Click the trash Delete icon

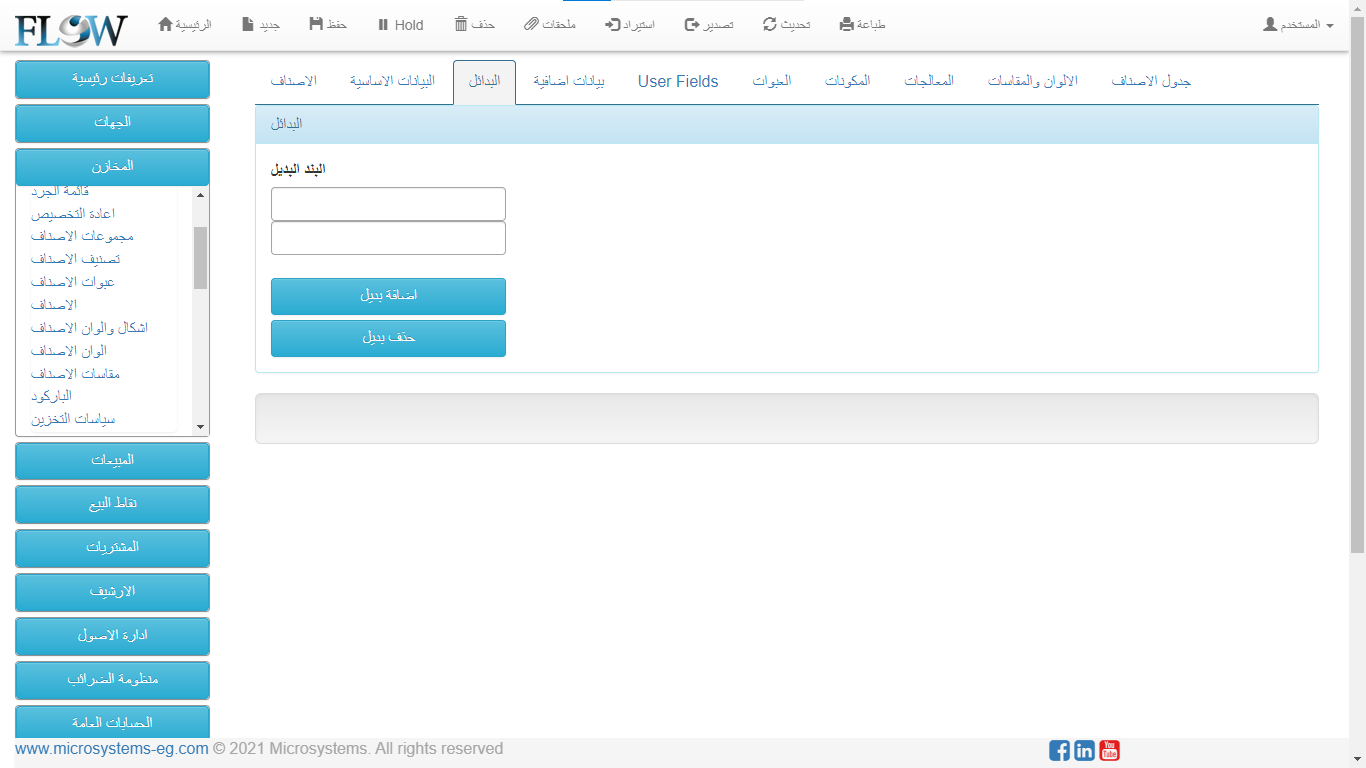[461, 24]
